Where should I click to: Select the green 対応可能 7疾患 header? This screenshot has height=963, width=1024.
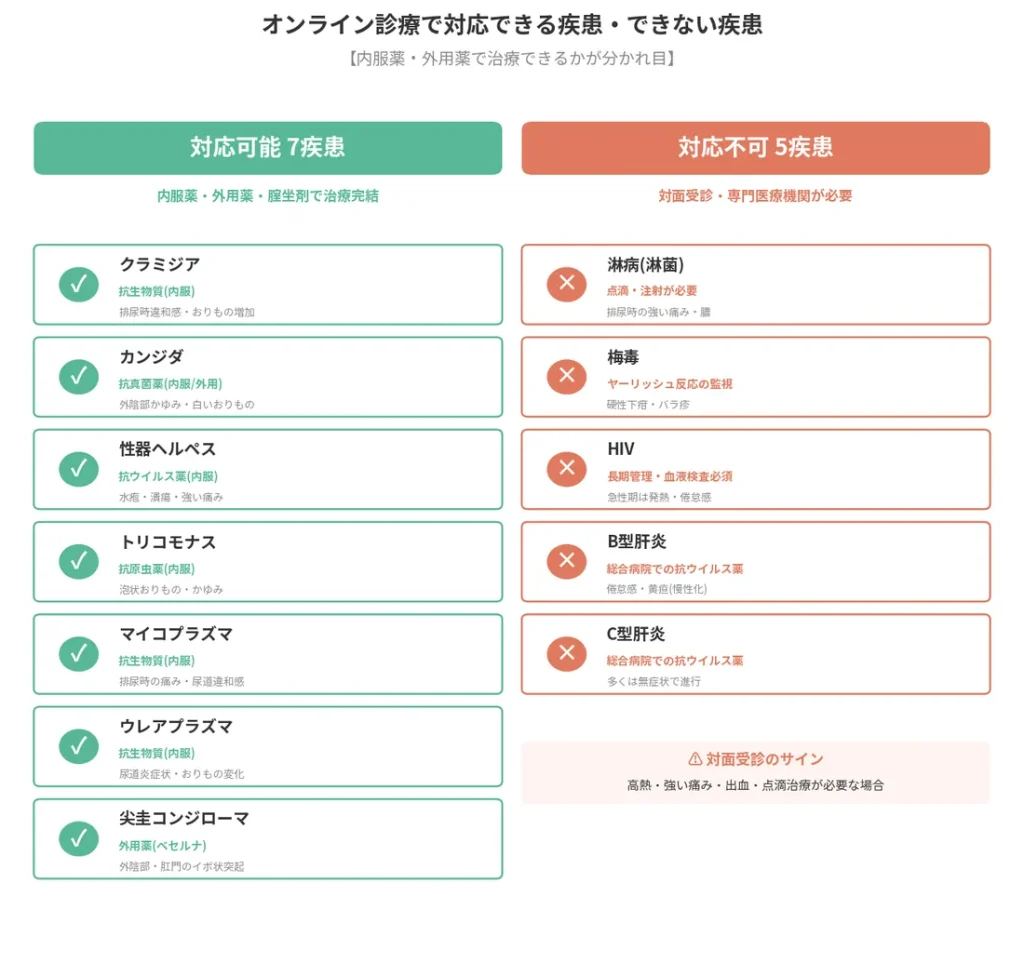pyautogui.click(x=268, y=148)
